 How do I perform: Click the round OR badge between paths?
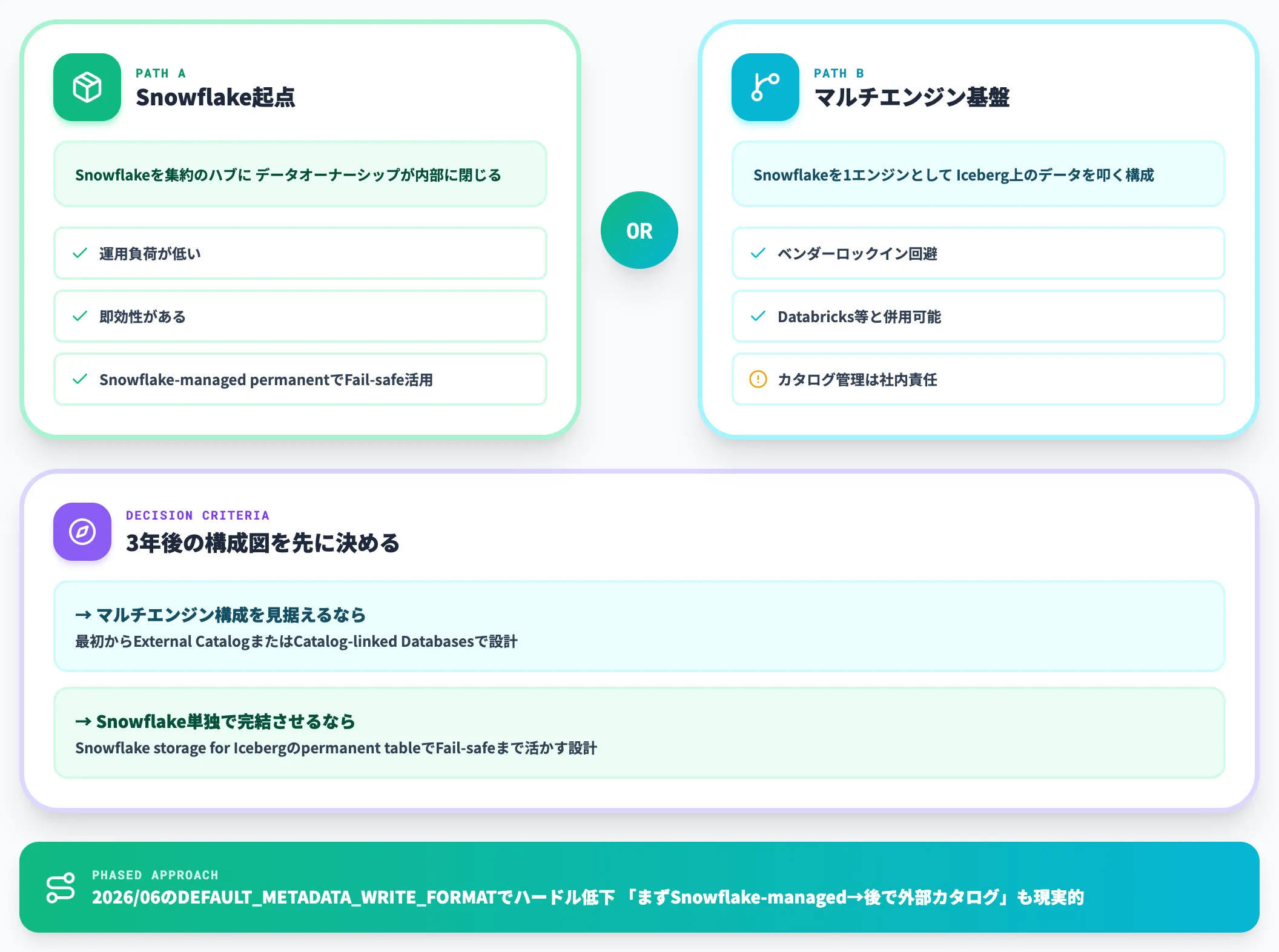tap(639, 230)
